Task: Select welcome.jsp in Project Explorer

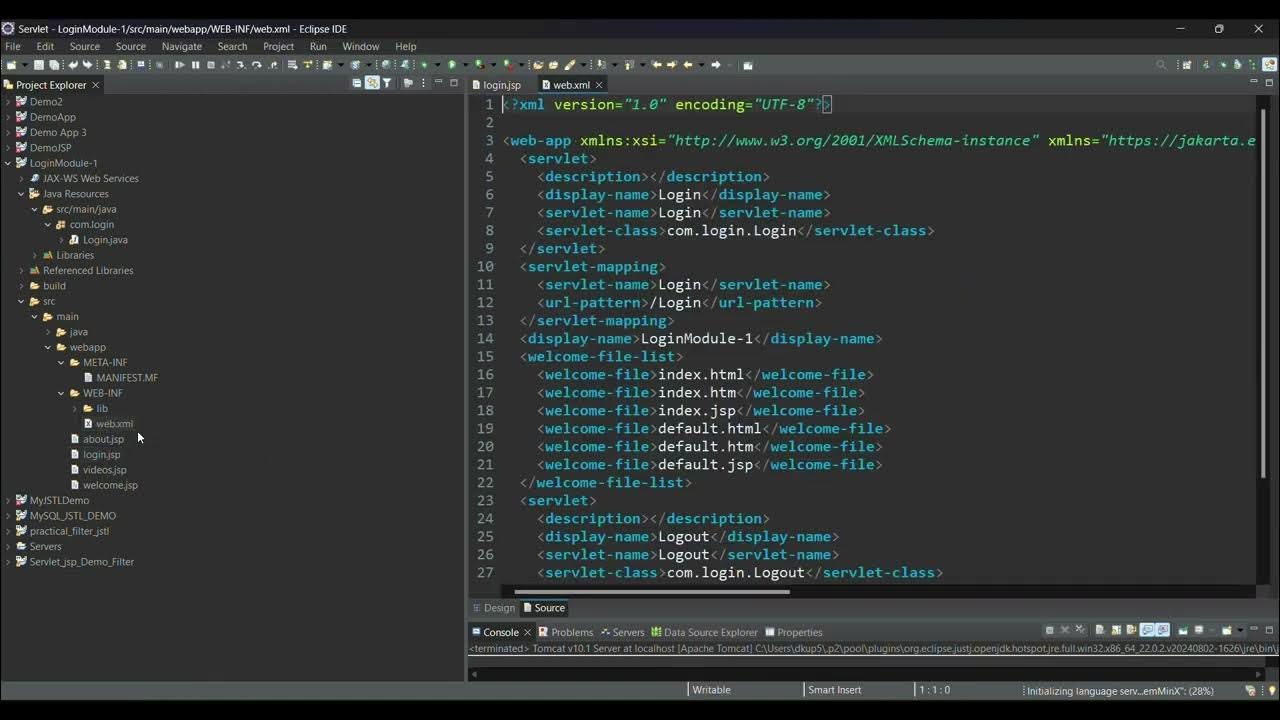Action: coord(110,485)
